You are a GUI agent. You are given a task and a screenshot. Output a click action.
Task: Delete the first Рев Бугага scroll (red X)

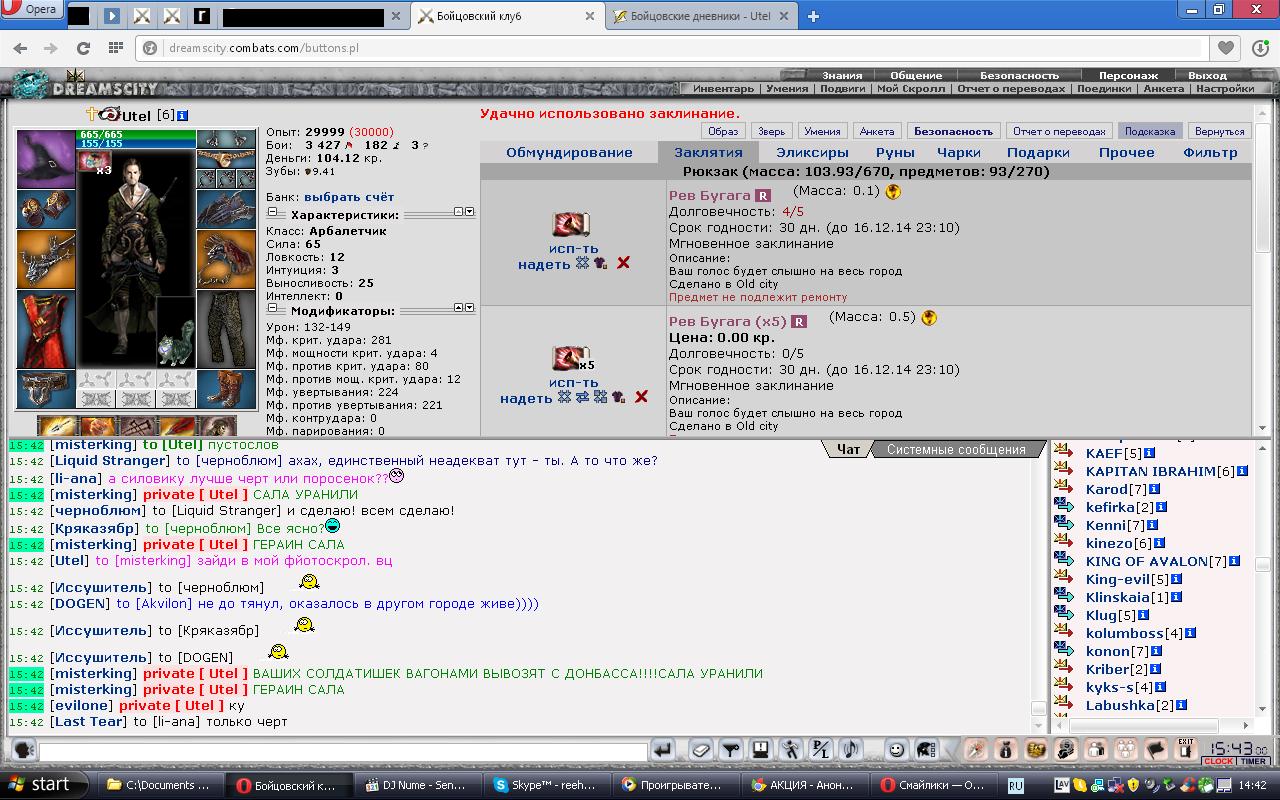click(623, 263)
